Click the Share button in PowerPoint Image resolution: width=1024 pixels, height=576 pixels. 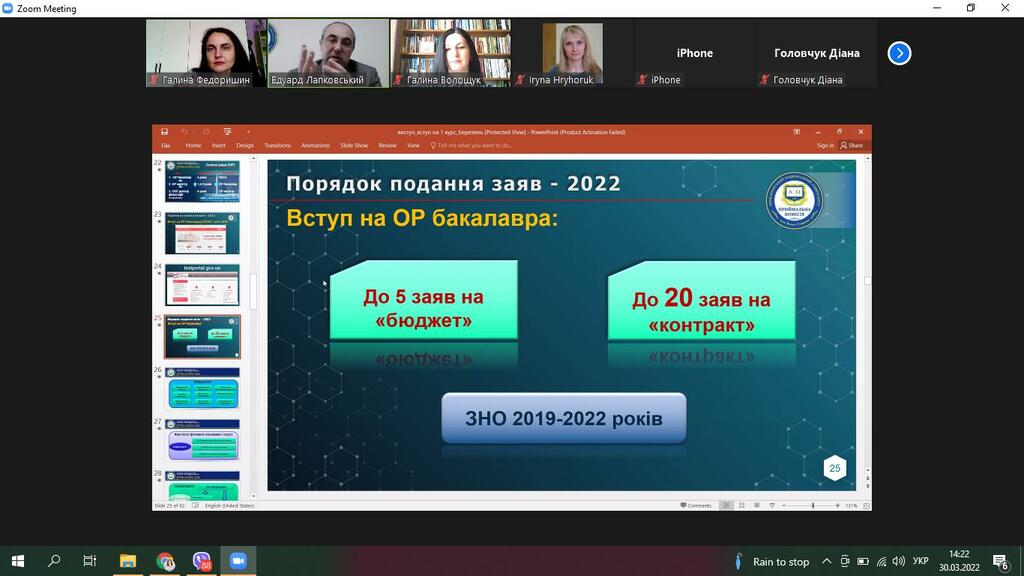[x=852, y=145]
